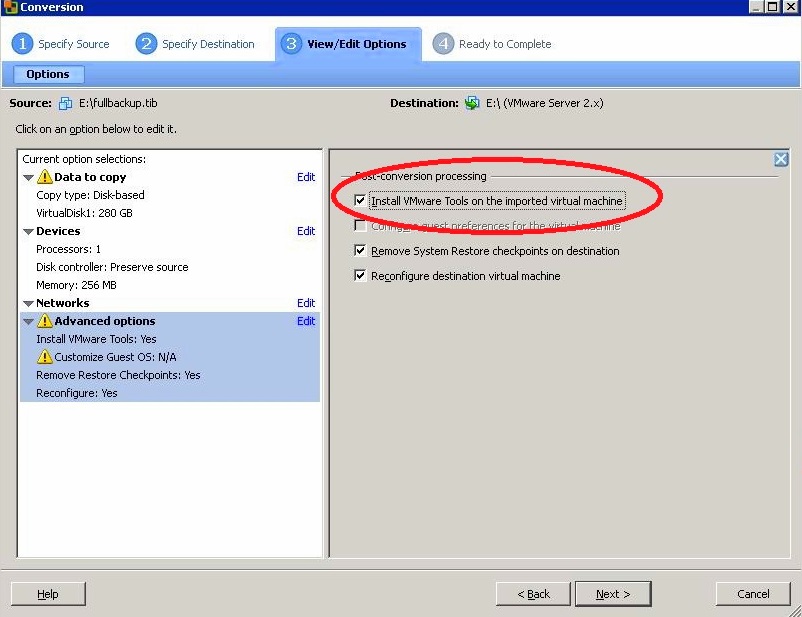Image resolution: width=802 pixels, height=617 pixels.
Task: Click the step 1 circle icon
Action: (23, 44)
